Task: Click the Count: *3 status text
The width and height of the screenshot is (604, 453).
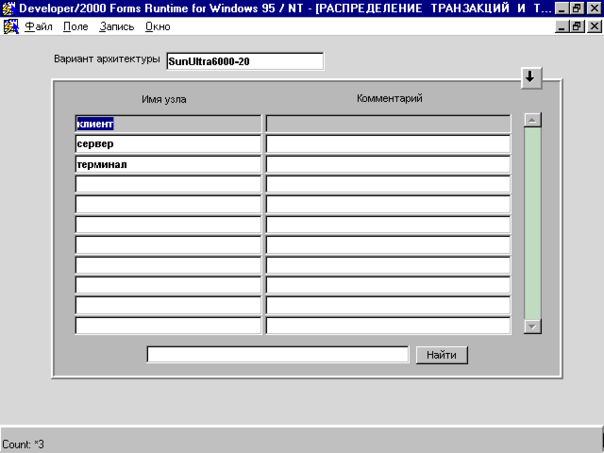Action: (x=23, y=444)
